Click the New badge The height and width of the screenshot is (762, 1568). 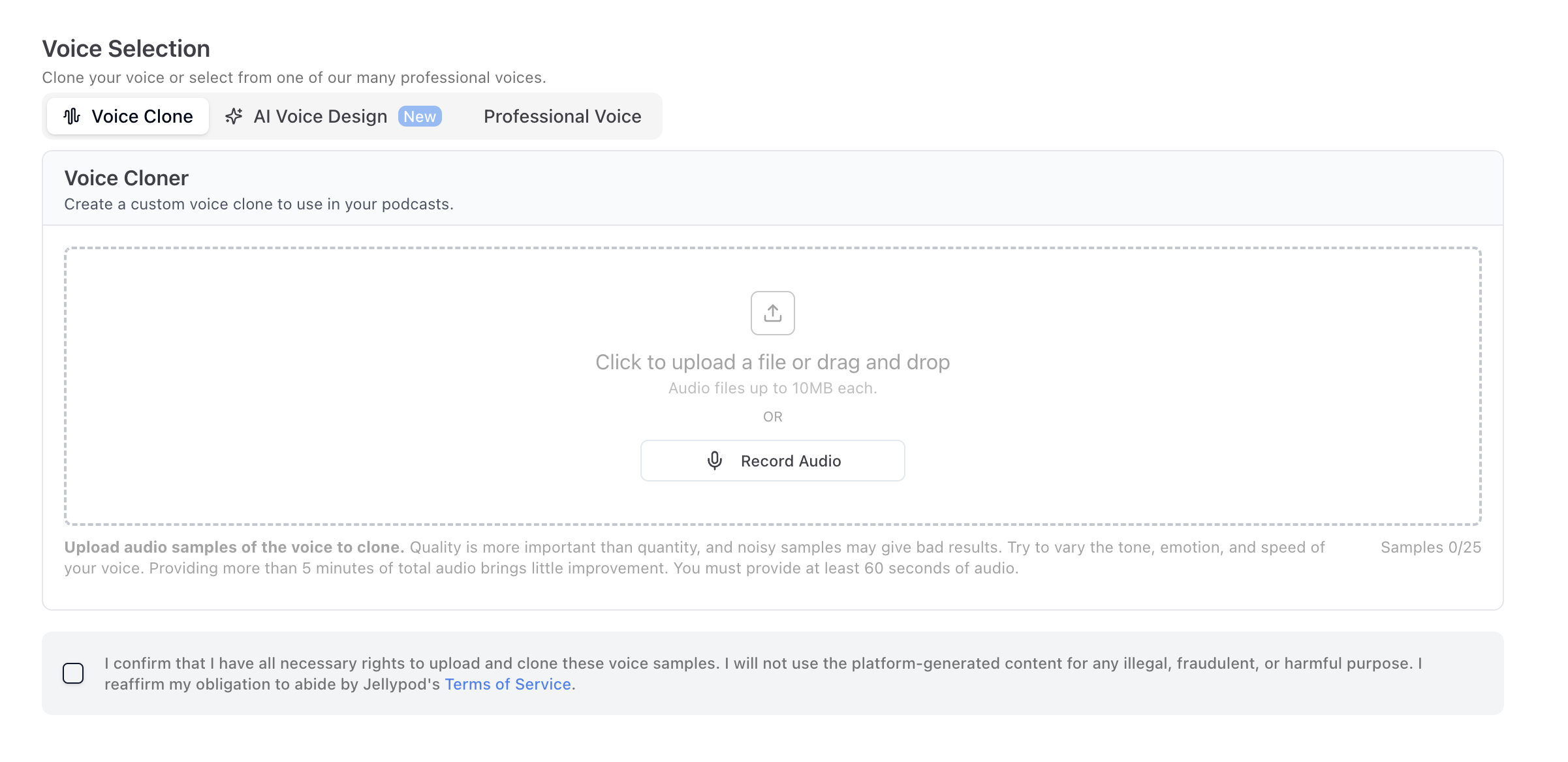[420, 116]
